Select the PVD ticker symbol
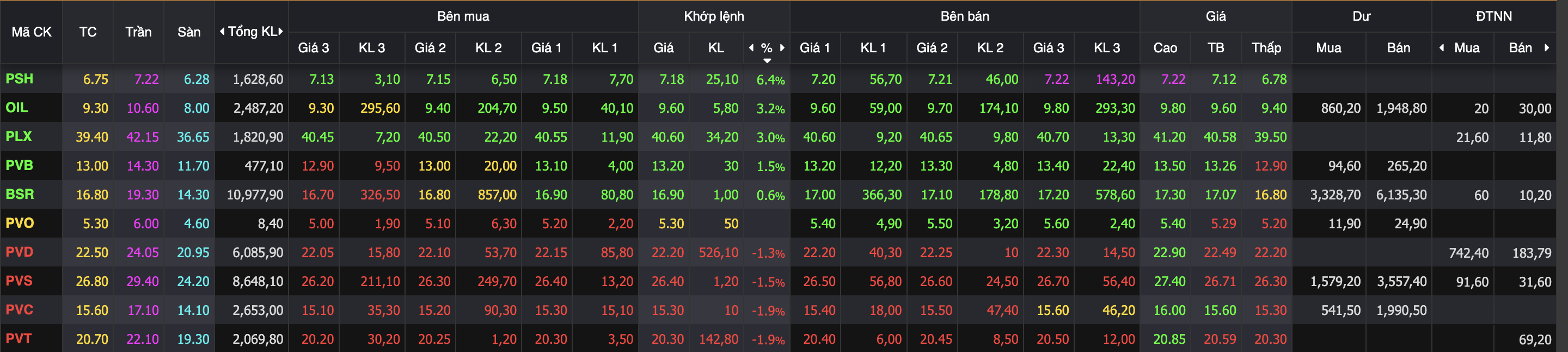 [20, 252]
